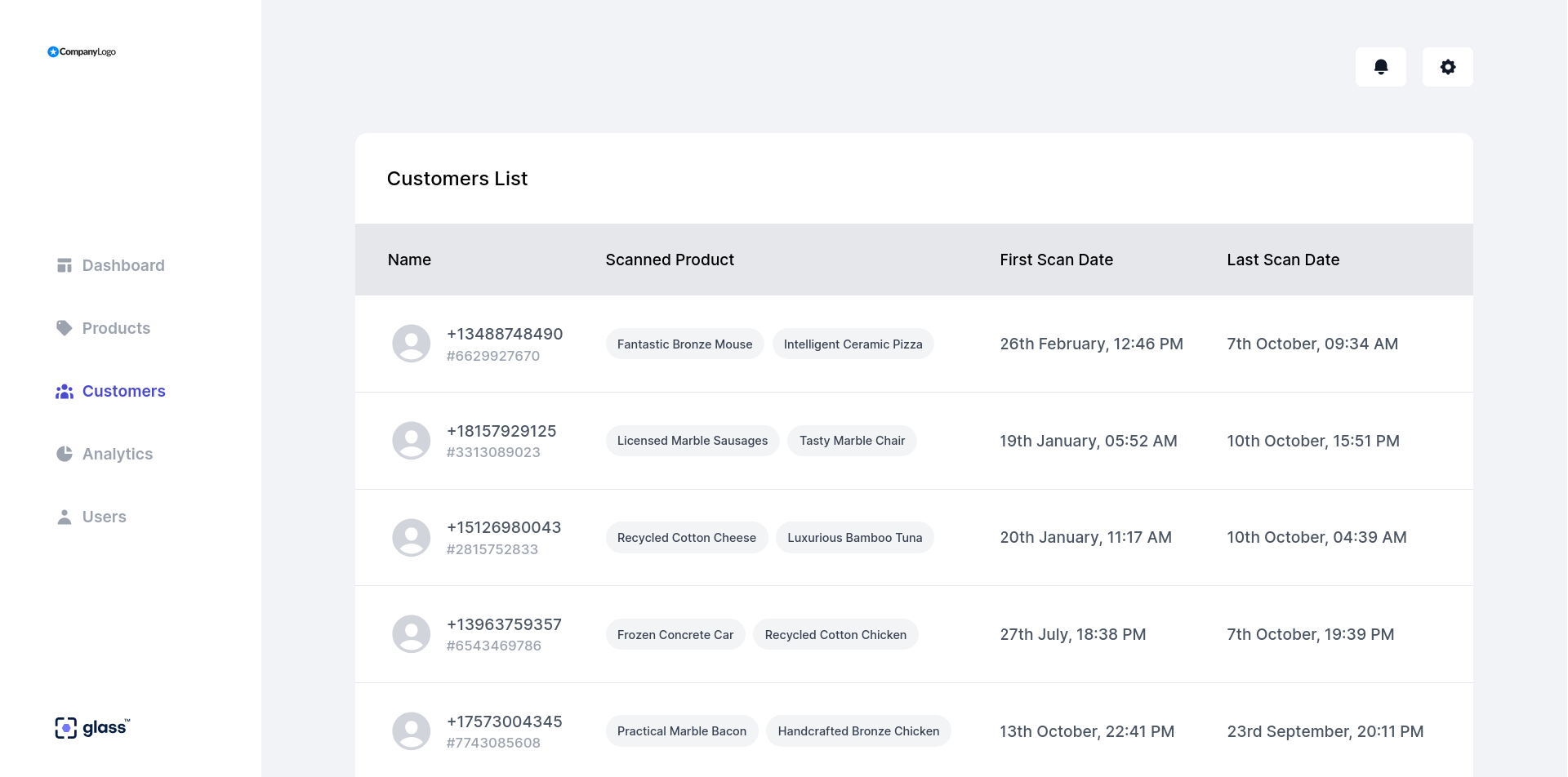Select the Products tag icon
Viewport: 1568px width, 777px height.
click(65, 328)
